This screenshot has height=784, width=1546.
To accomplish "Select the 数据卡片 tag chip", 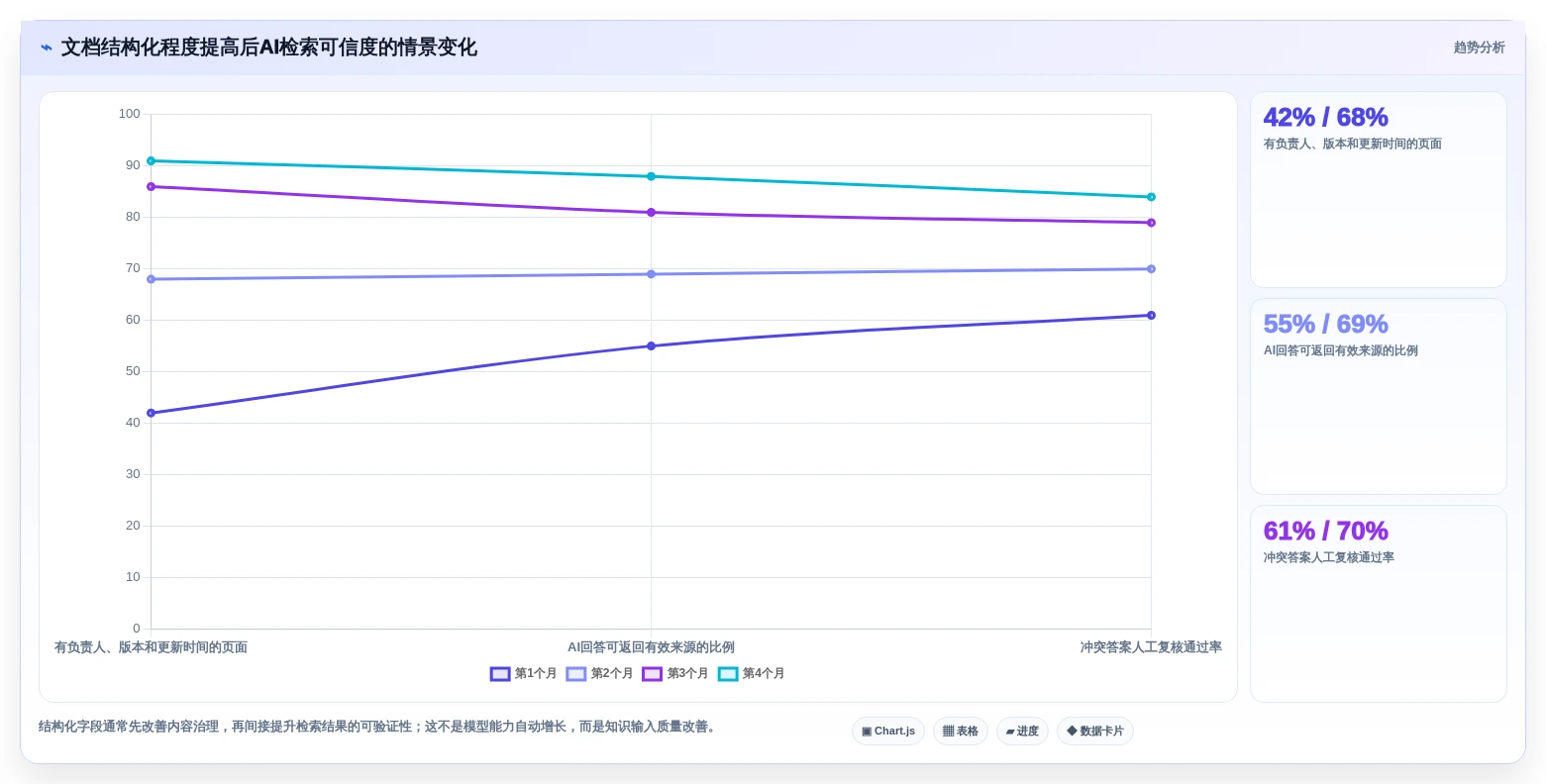I will click(1095, 732).
